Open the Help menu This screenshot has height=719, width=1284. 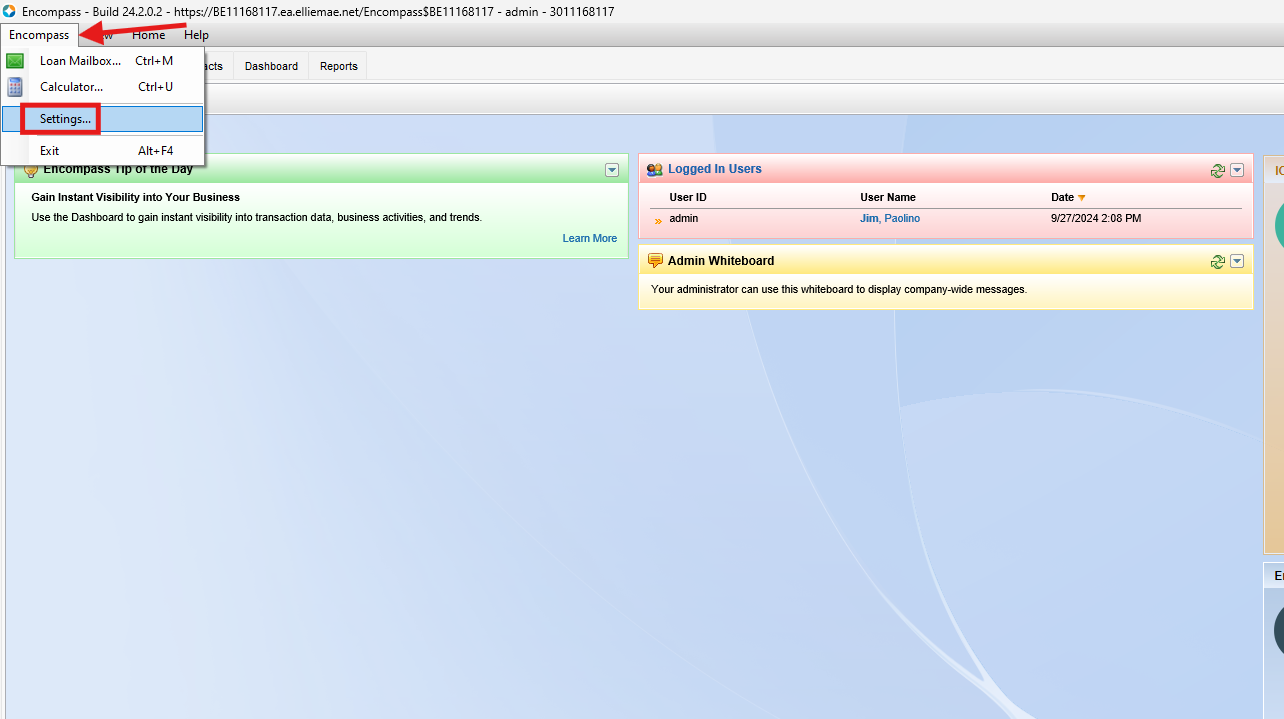click(196, 35)
